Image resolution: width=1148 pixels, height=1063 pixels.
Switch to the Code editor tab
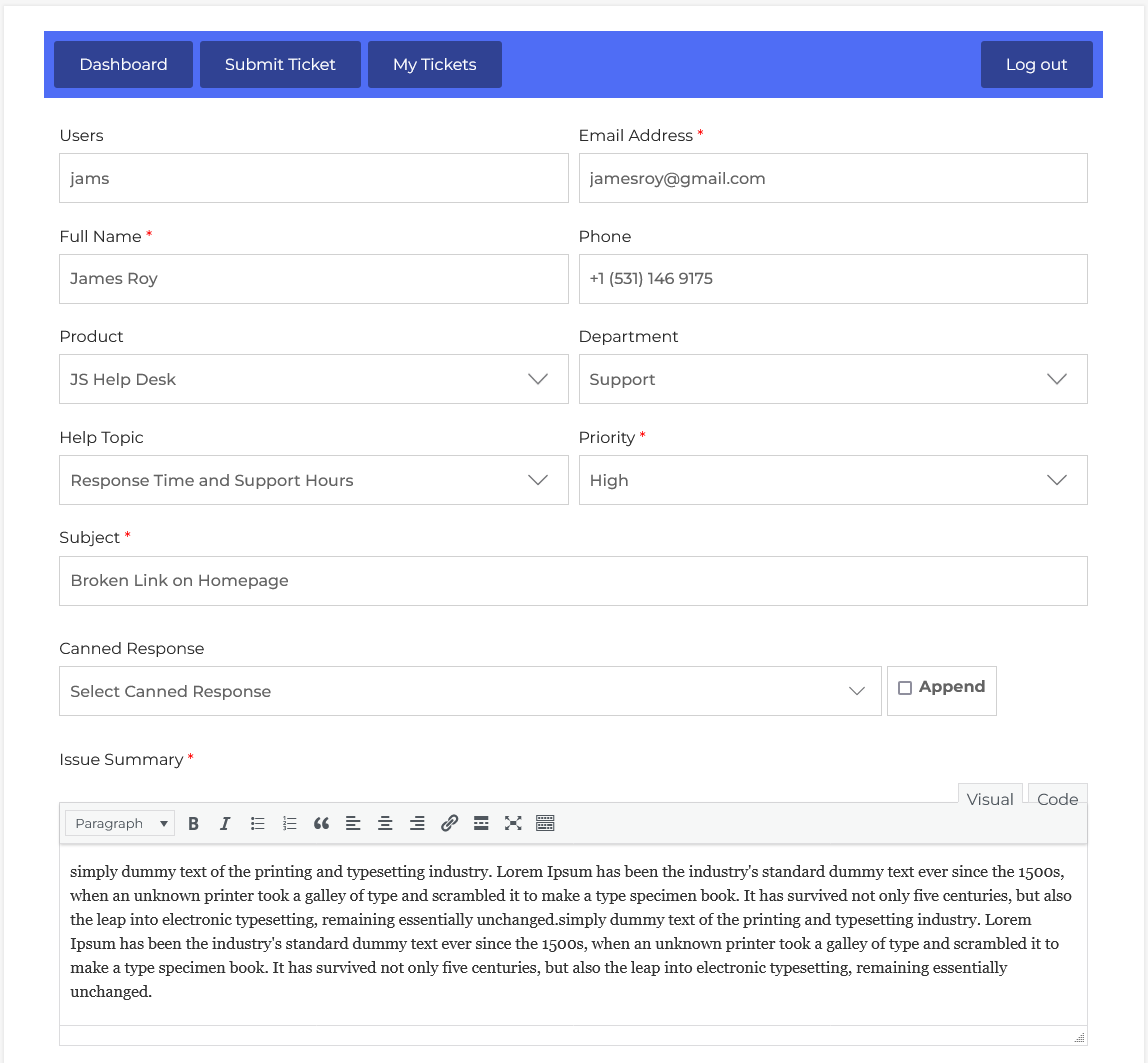[1057, 799]
